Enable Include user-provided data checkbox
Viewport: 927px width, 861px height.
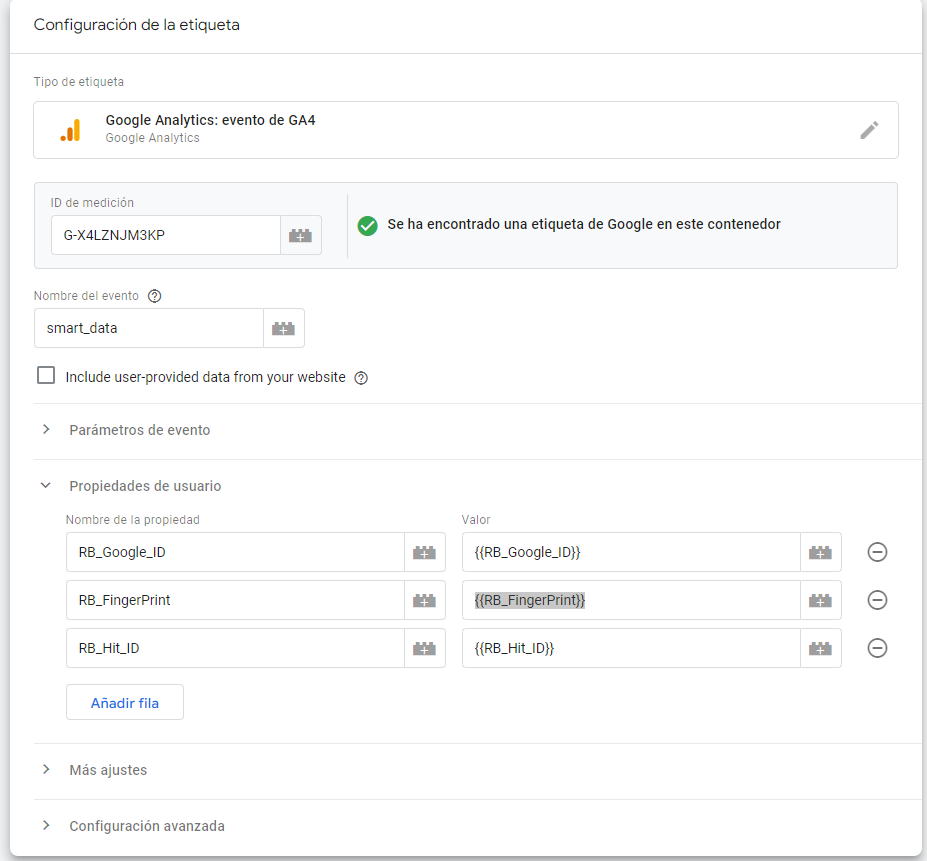point(46,376)
